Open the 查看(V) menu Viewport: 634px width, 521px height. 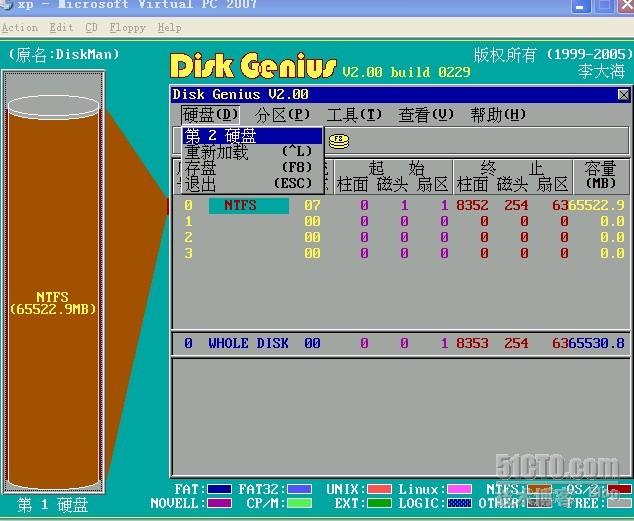point(426,115)
